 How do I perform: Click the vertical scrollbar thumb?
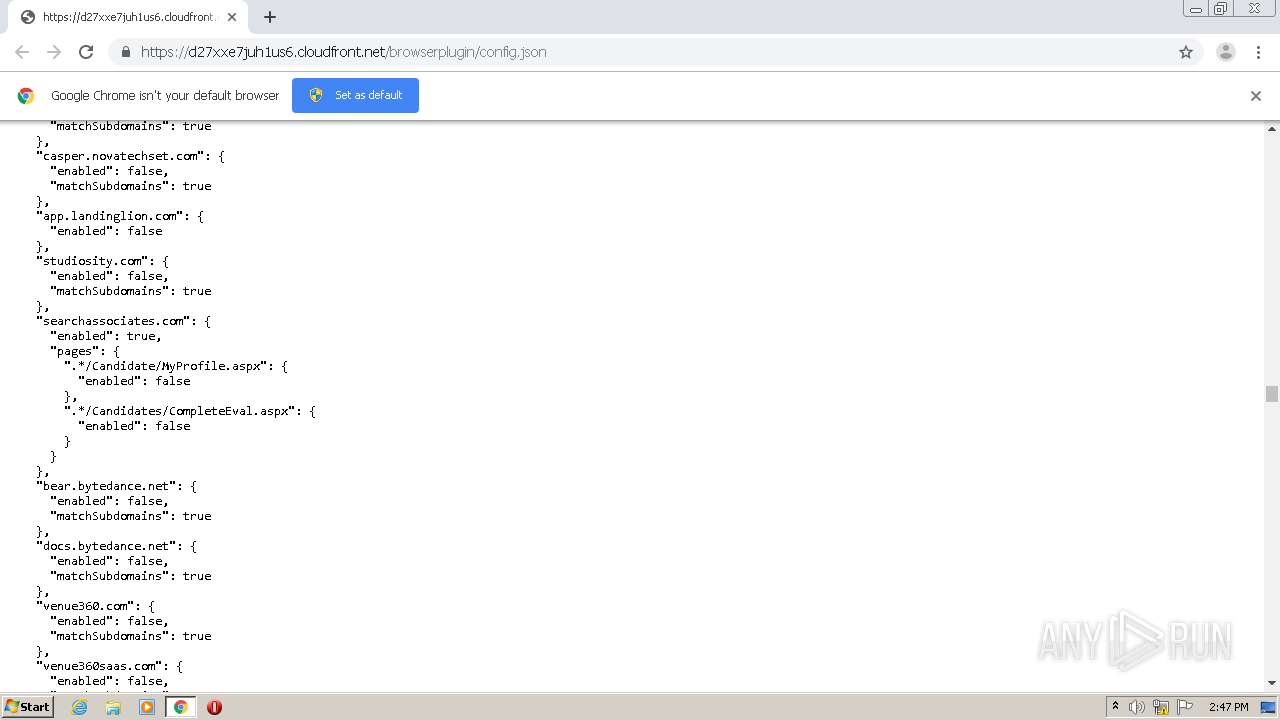[1272, 394]
